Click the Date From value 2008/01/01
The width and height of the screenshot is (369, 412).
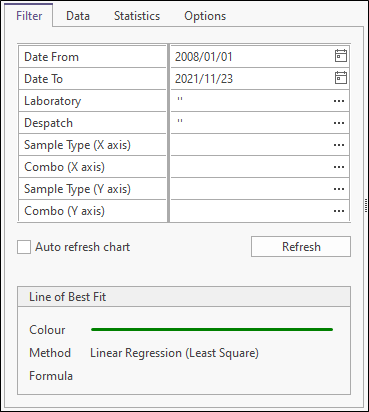[x=204, y=57]
